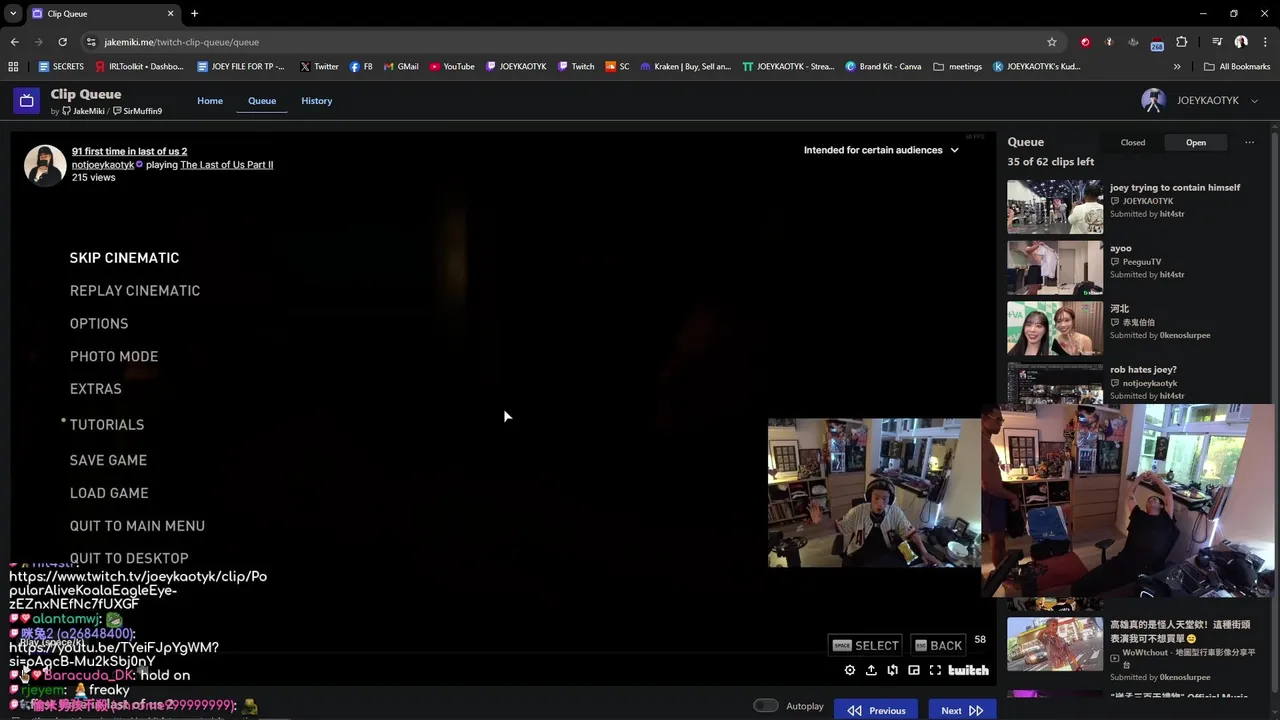
Task: Open the tab search dropdown arrow
Action: pyautogui.click(x=13, y=13)
